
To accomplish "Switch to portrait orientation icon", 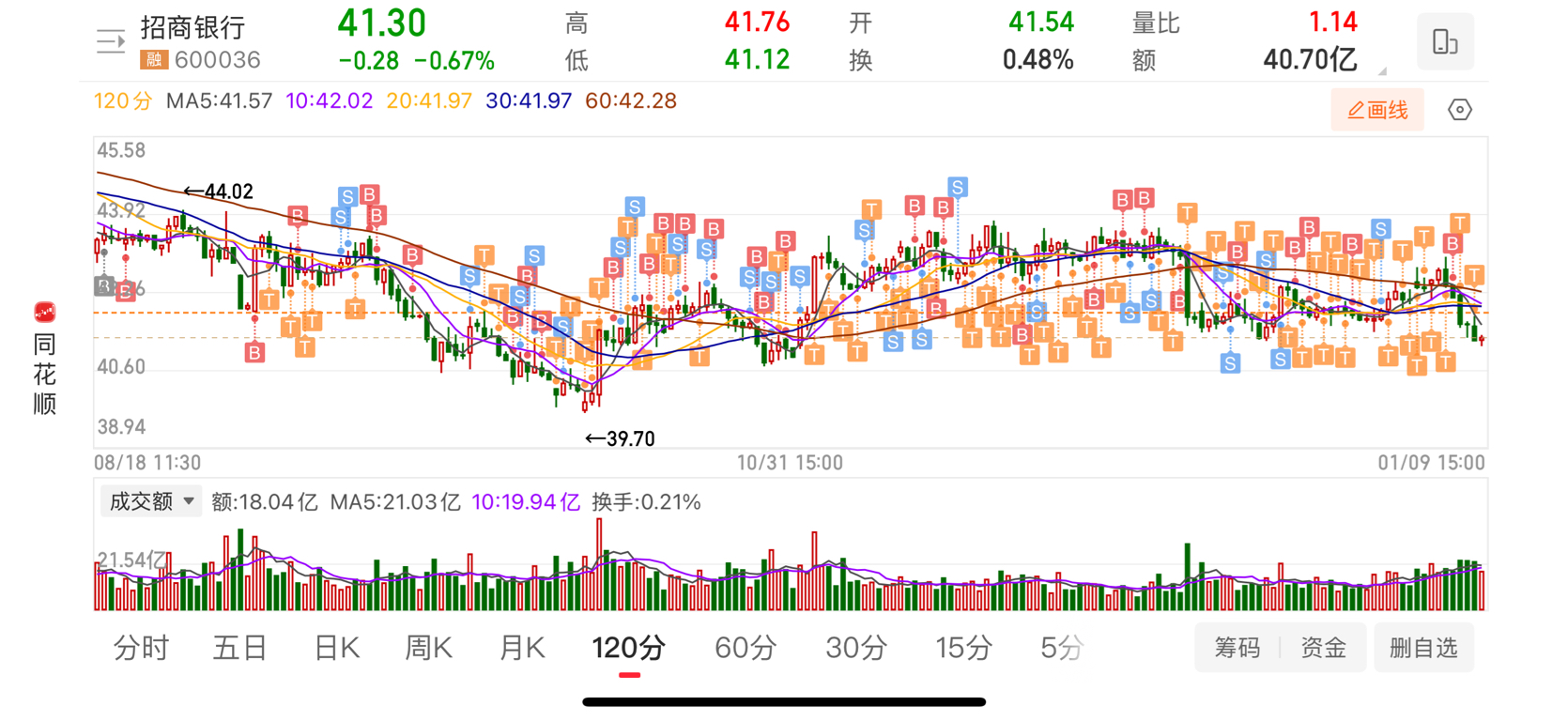I will click(1445, 41).
